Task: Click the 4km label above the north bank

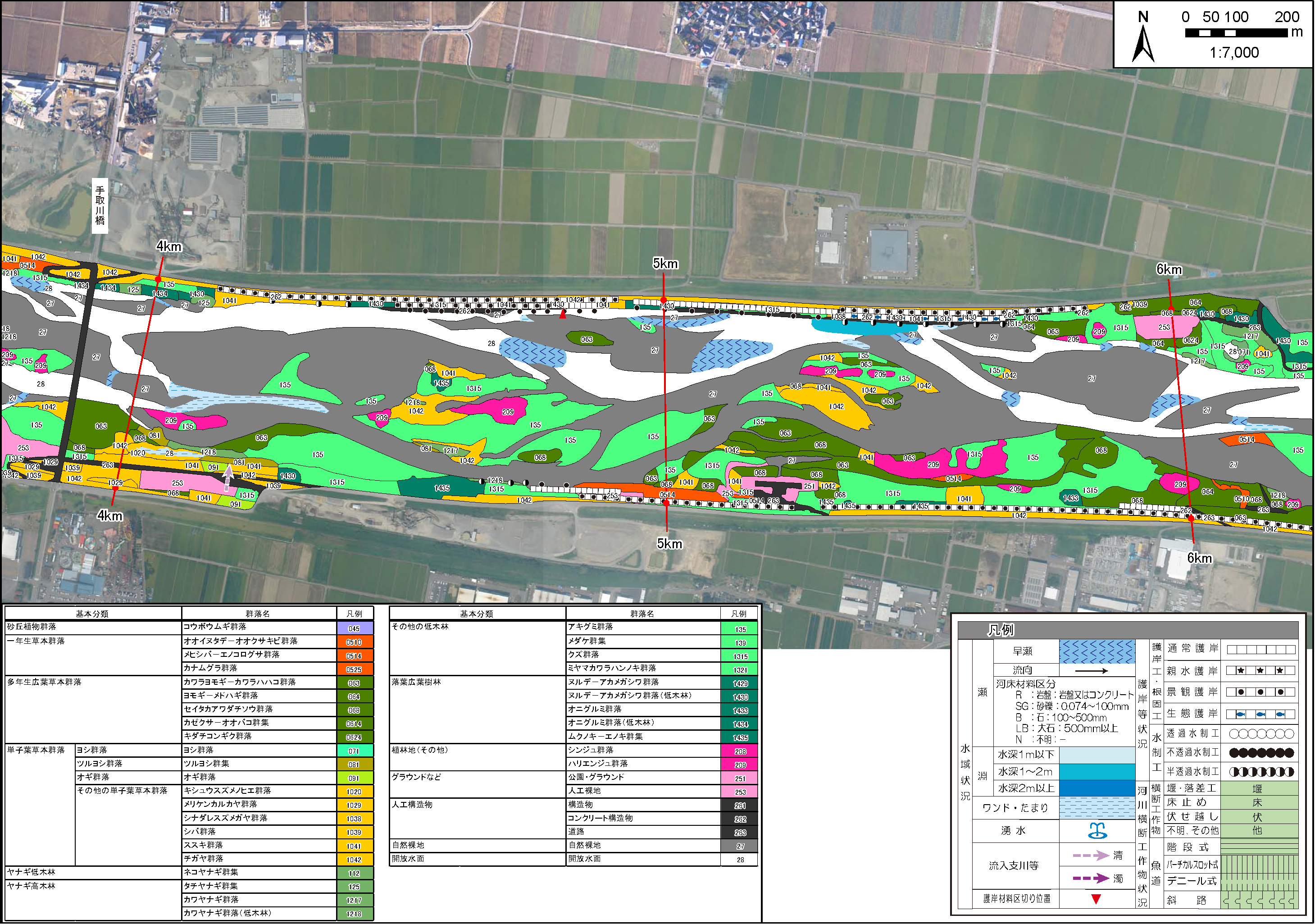Action: (169, 246)
